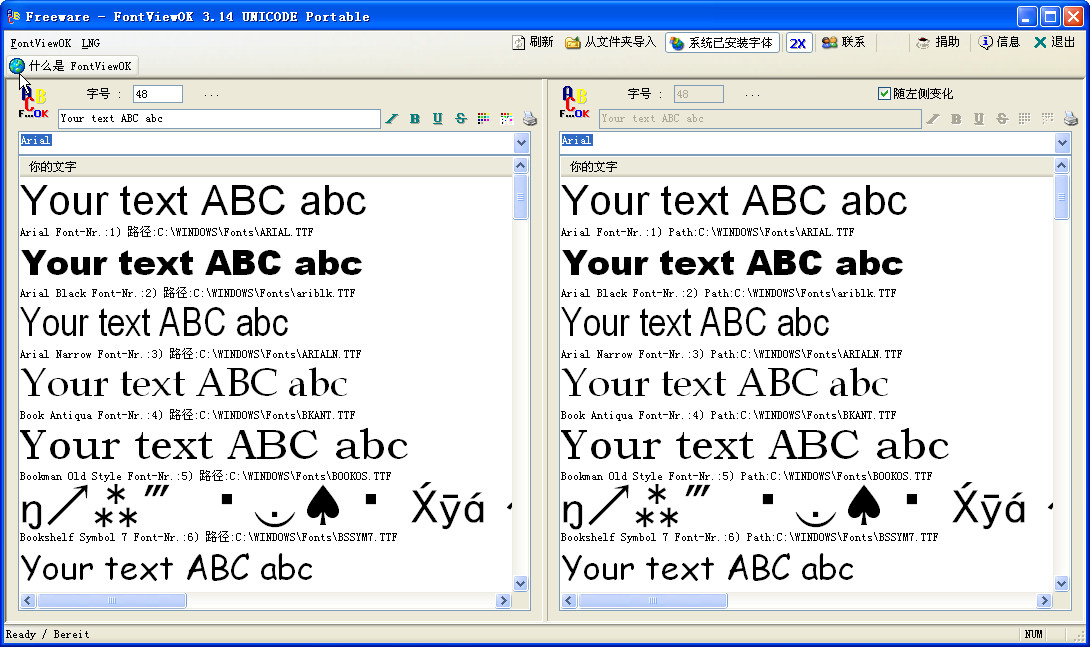
Task: Click left list scroll-up arrow
Action: tap(521, 165)
